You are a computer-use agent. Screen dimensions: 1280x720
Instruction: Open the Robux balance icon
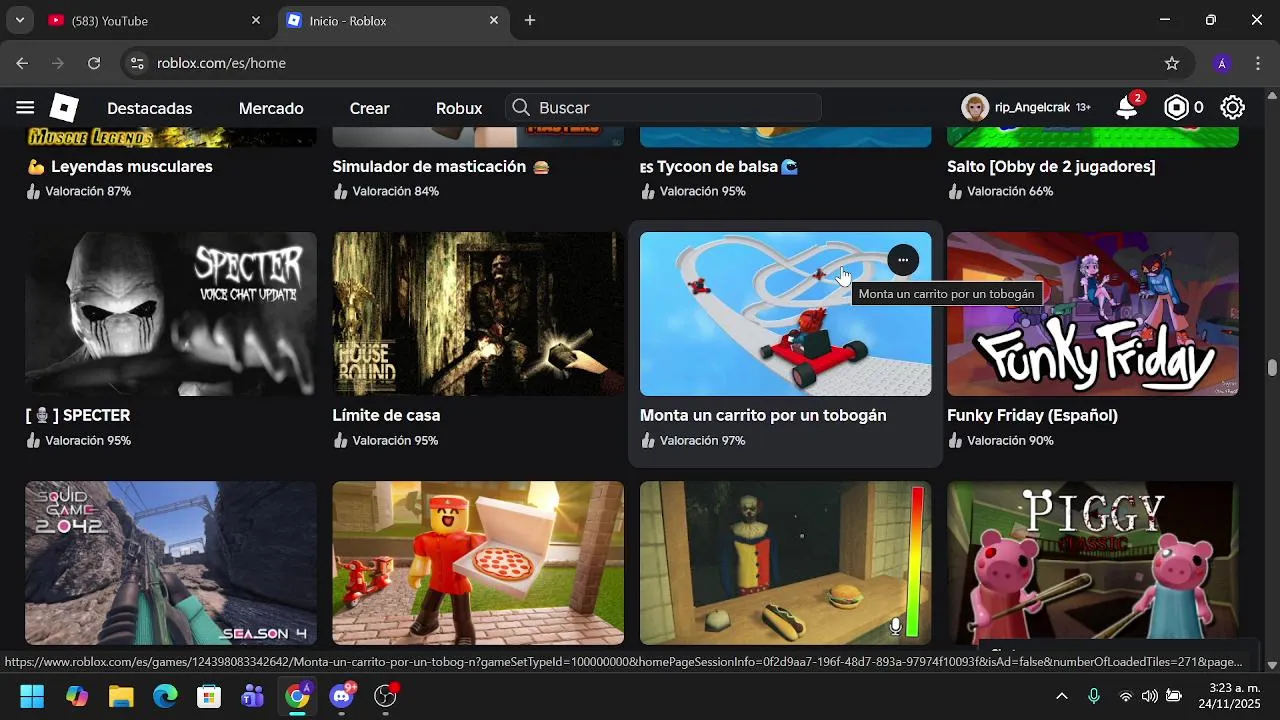1177,108
